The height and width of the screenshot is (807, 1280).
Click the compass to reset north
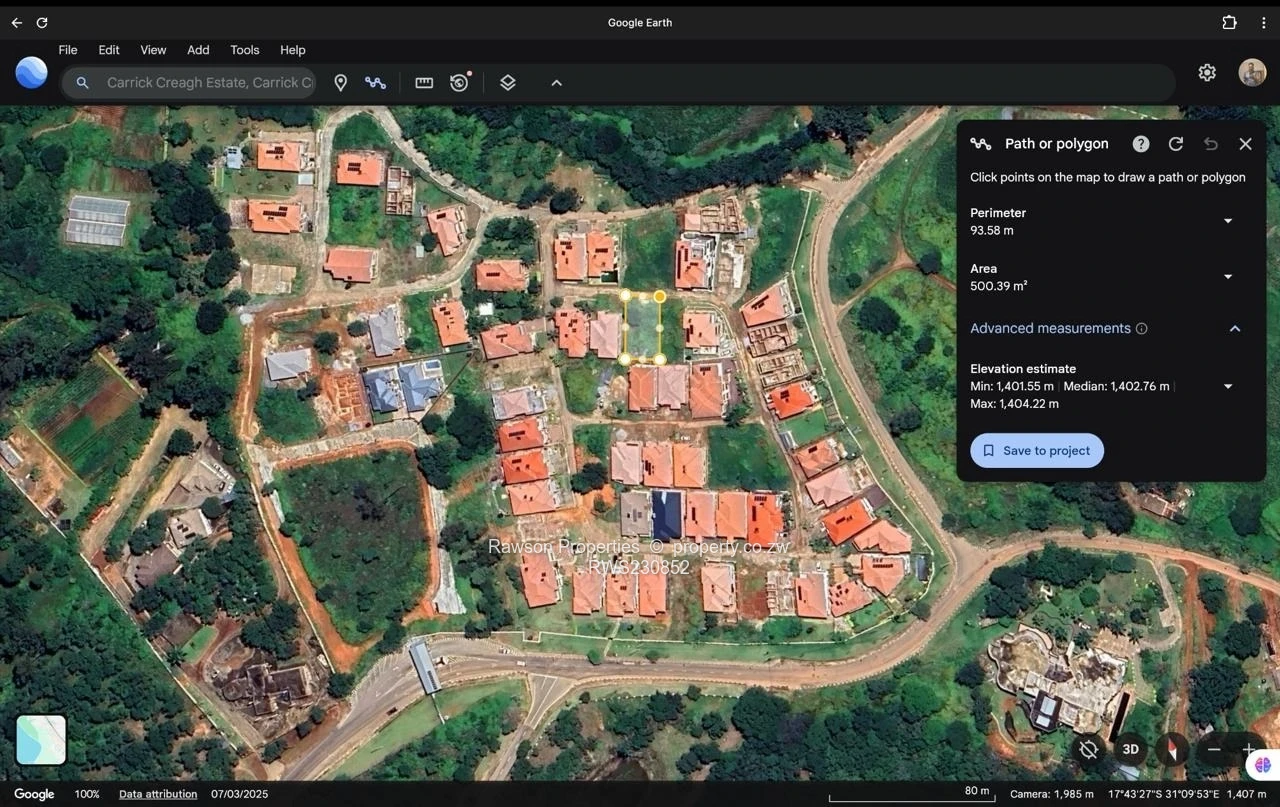(1172, 749)
